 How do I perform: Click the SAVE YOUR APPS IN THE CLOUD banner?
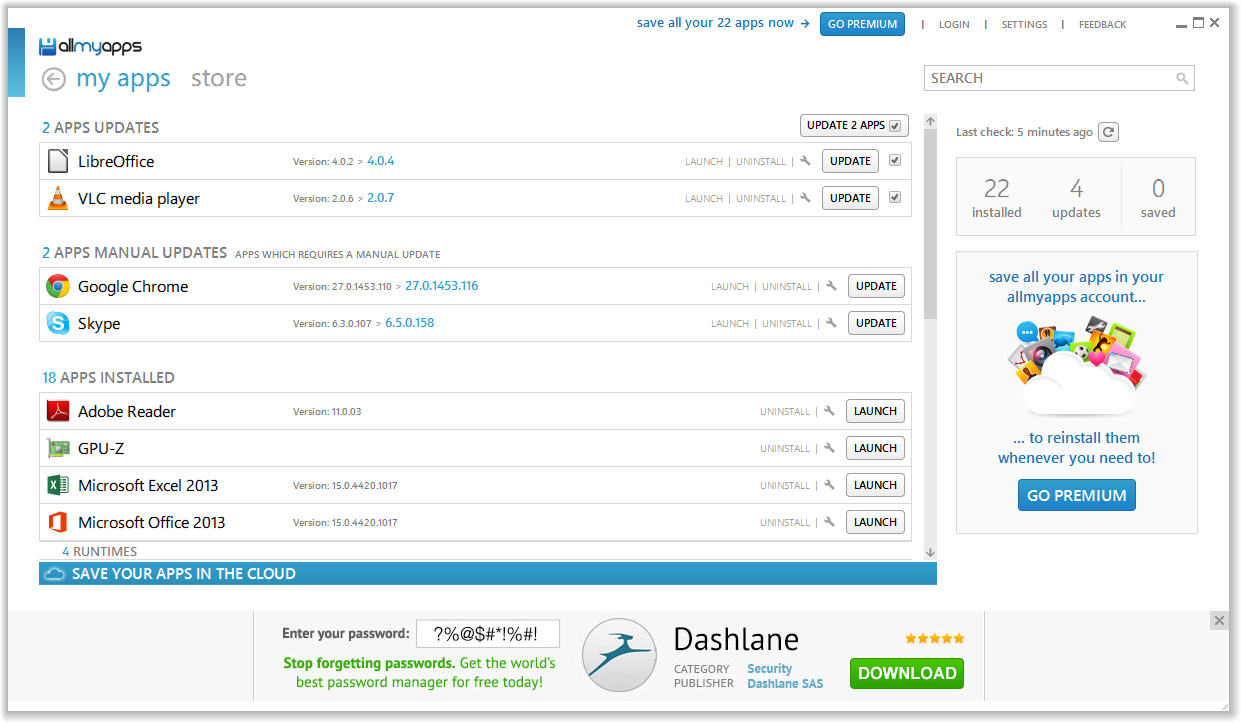[488, 574]
